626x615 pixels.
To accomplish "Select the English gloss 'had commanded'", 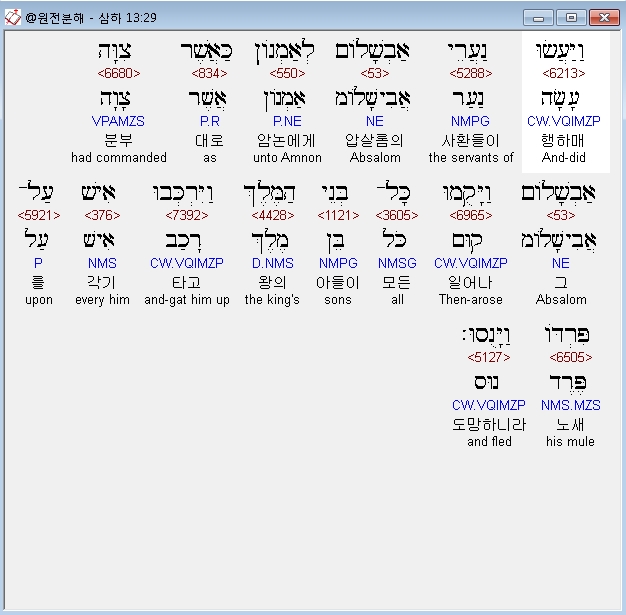I will pos(119,157).
